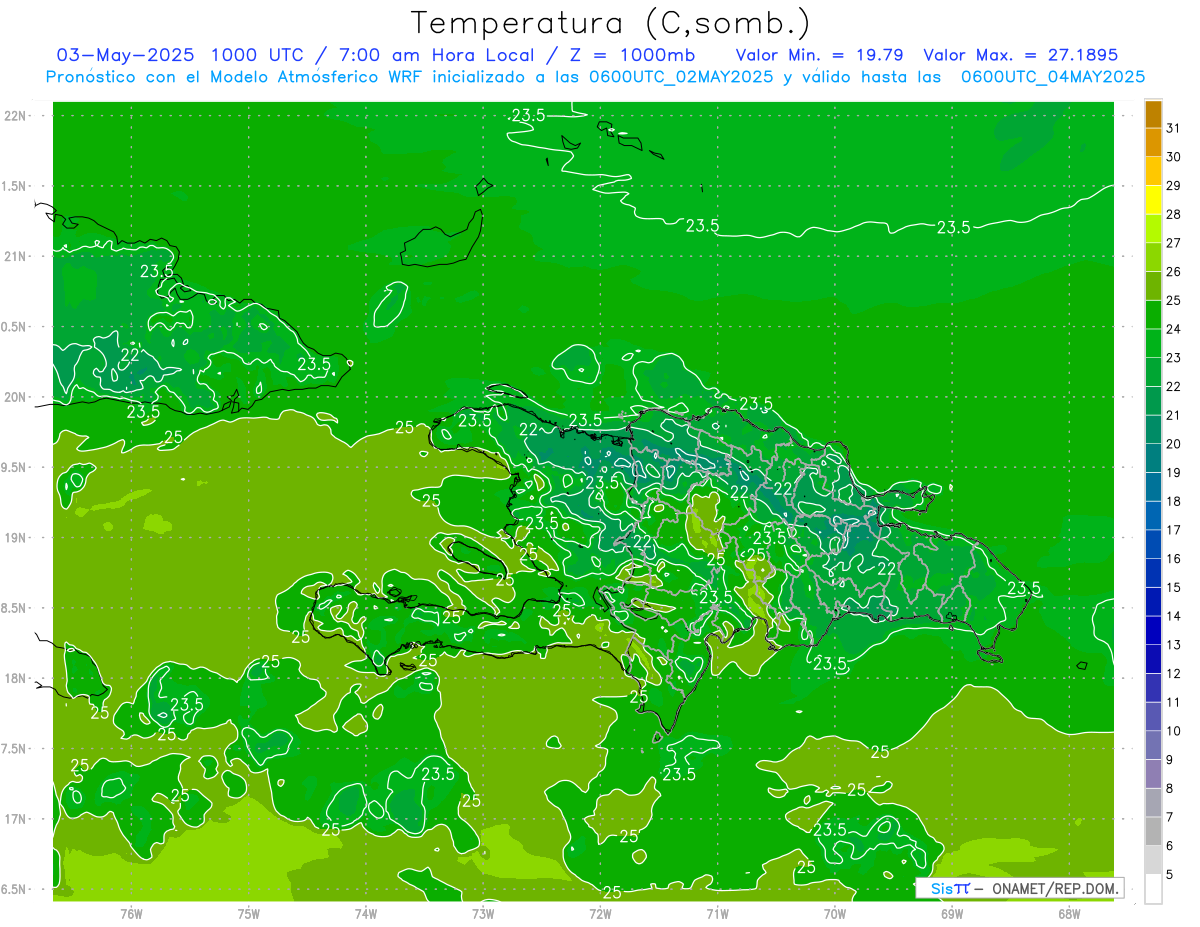
Task: Click the gray legend band between 6 and 7
Action: [x=1153, y=832]
